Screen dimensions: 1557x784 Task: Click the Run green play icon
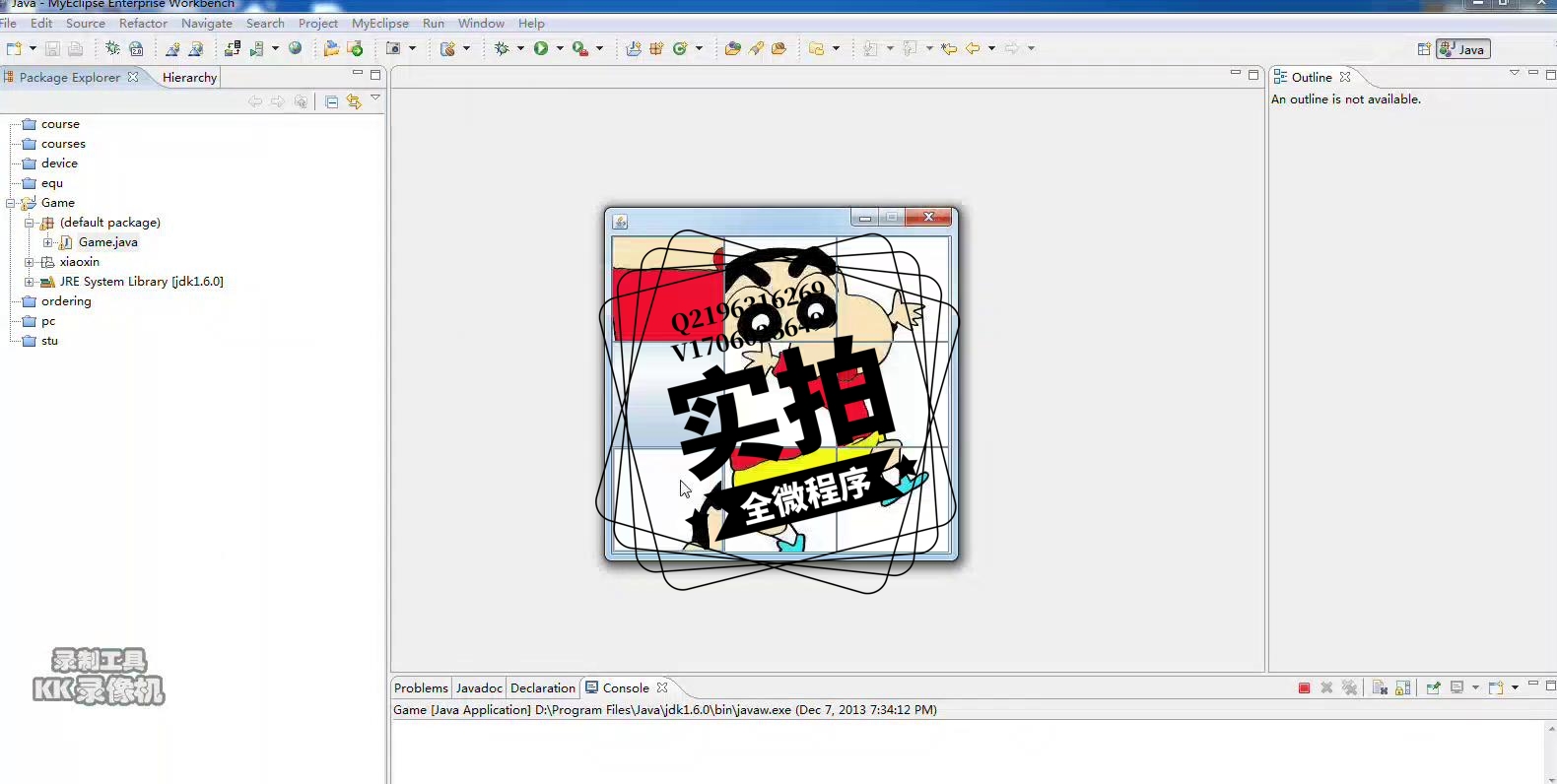pos(541,48)
